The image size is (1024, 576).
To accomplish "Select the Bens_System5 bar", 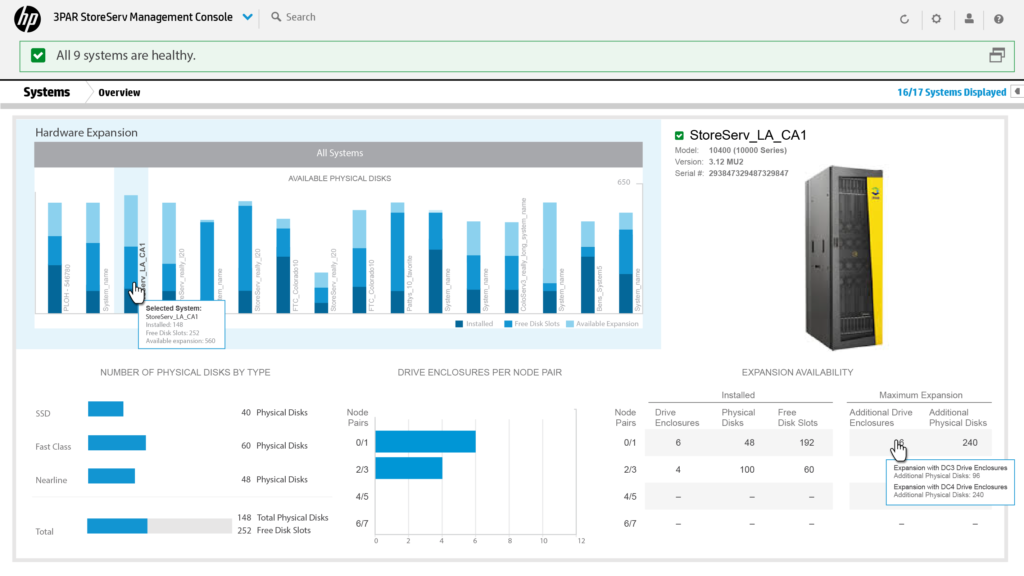I will pos(588,267).
